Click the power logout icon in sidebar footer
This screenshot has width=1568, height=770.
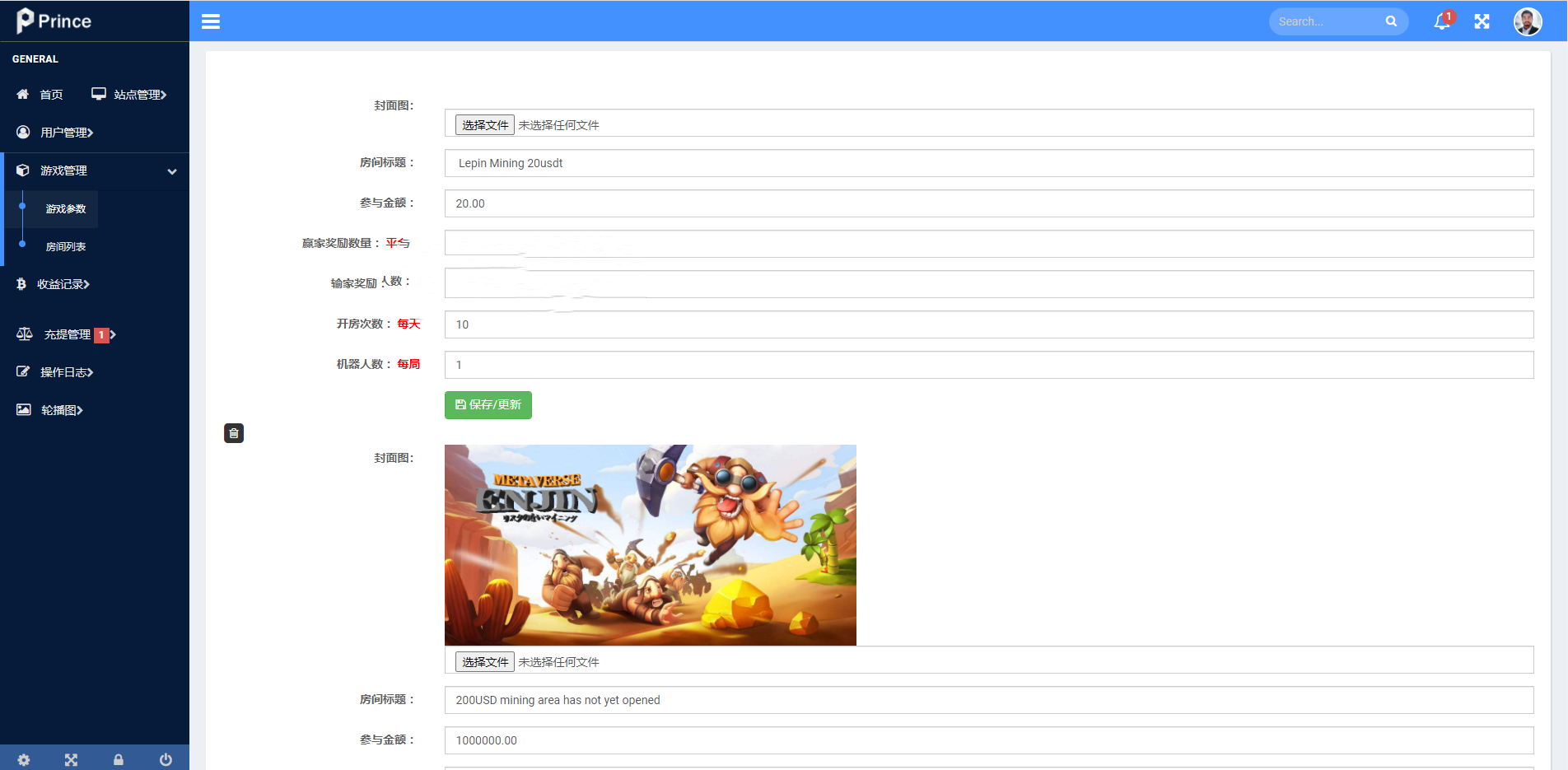click(166, 759)
